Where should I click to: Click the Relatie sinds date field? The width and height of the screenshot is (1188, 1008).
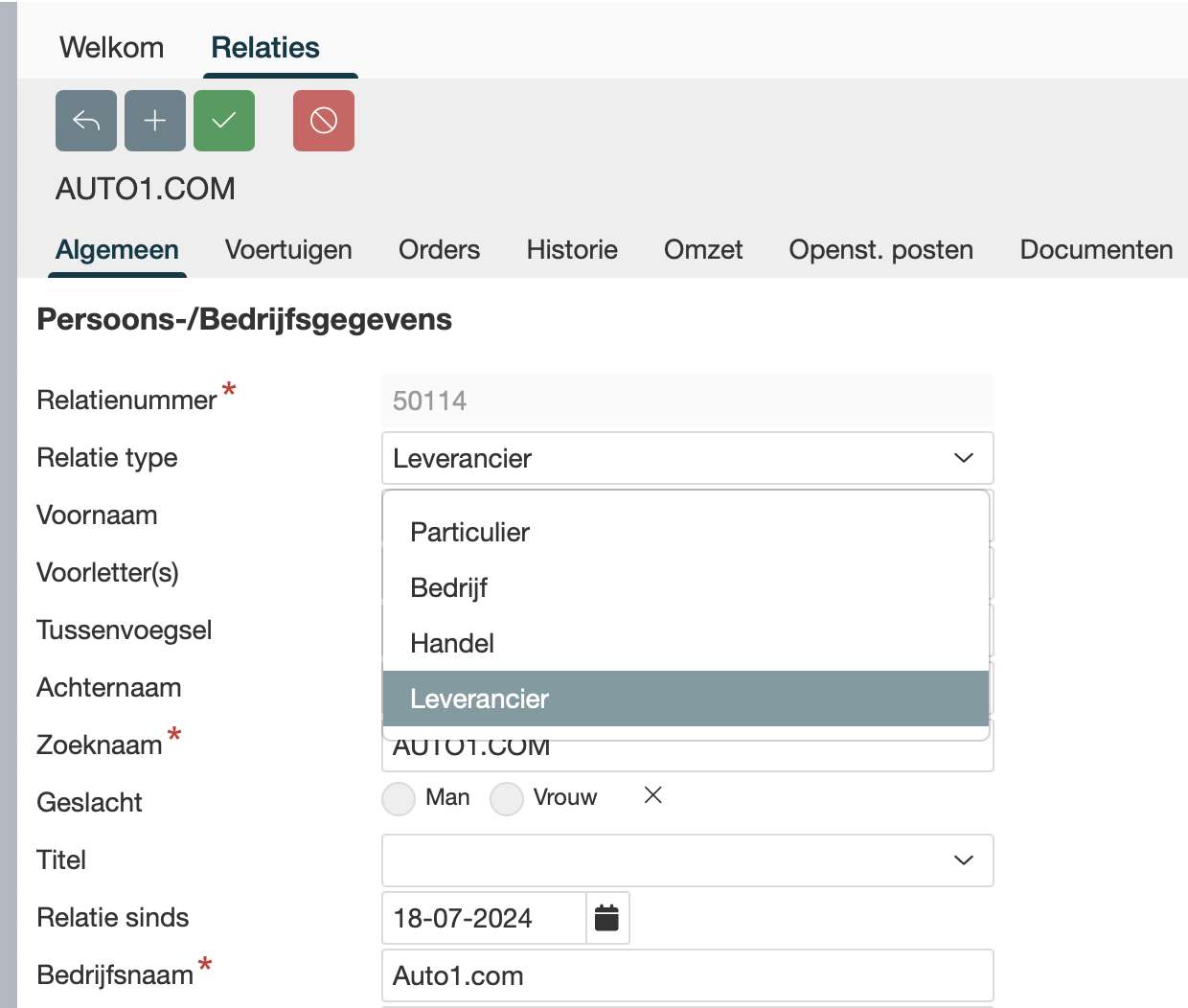tap(483, 918)
